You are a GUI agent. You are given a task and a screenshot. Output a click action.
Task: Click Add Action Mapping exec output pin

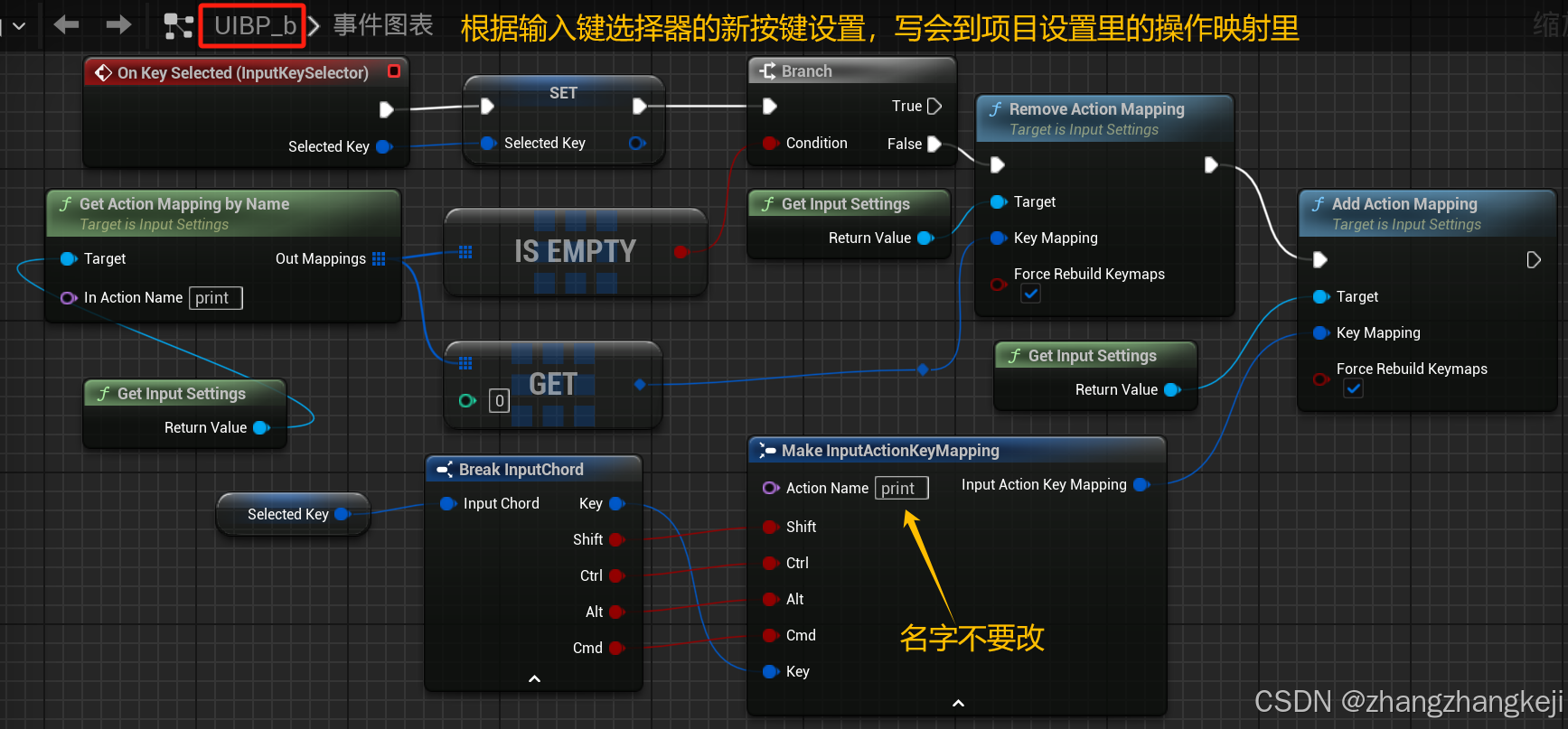[1534, 260]
